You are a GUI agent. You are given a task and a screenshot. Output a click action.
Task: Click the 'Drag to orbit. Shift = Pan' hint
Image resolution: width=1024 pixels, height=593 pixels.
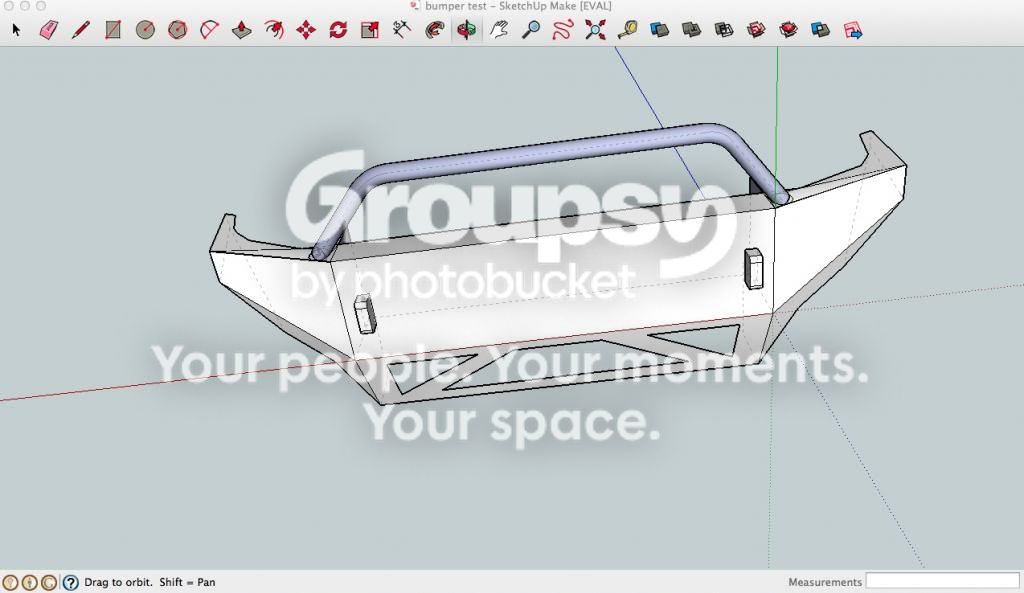tap(150, 582)
